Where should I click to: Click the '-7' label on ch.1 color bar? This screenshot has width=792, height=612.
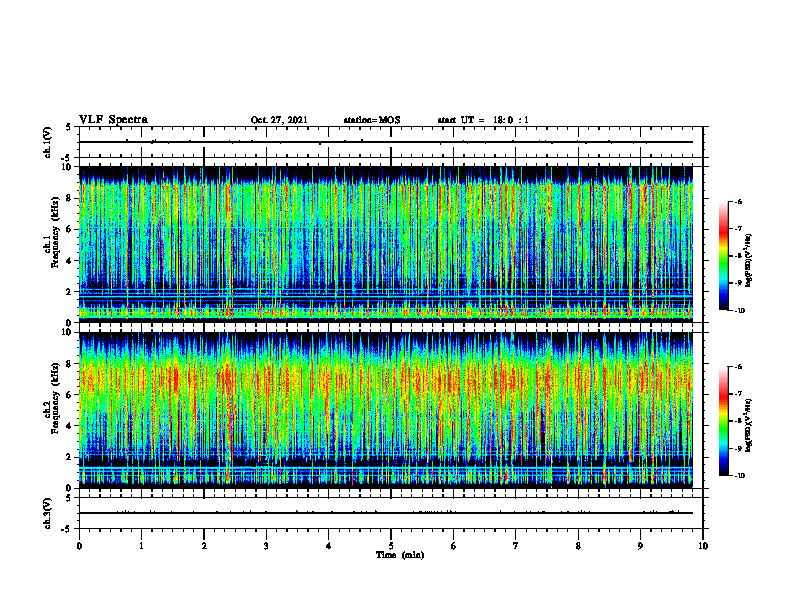(x=738, y=229)
